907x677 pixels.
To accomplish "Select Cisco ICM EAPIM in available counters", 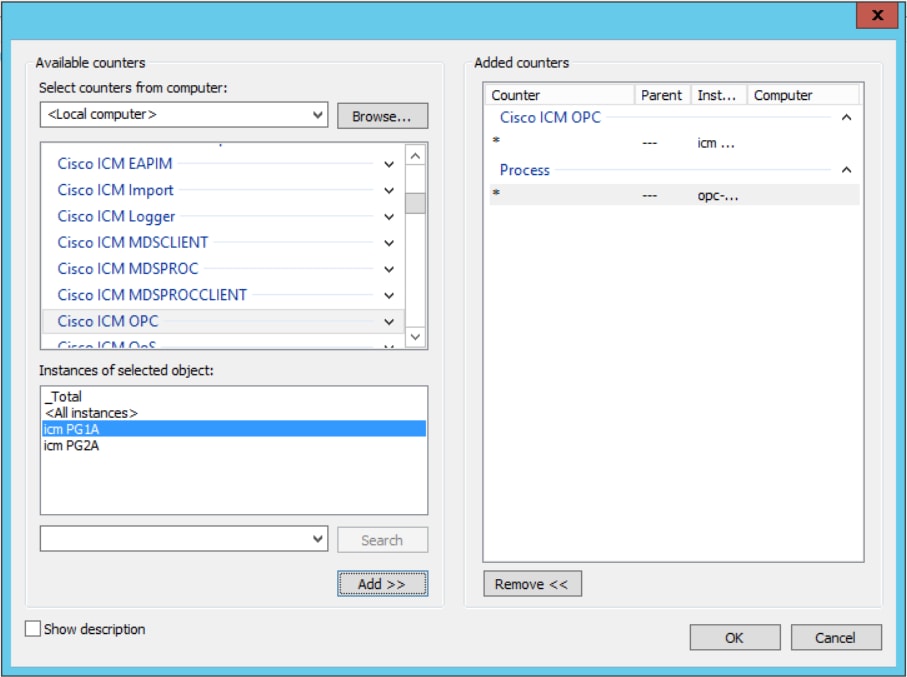I will (x=115, y=164).
